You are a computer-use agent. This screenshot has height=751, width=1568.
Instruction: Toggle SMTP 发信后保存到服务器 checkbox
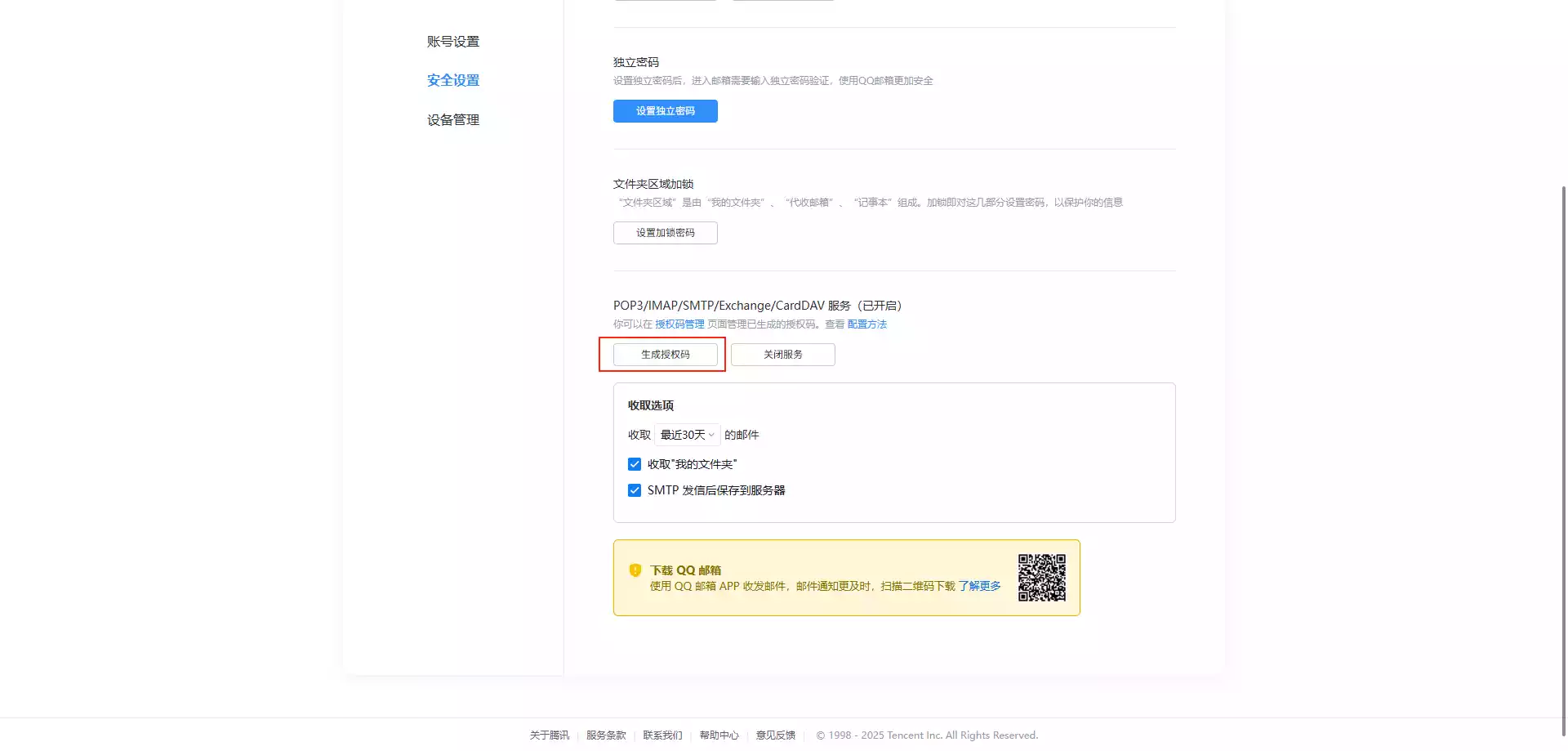pyautogui.click(x=635, y=490)
